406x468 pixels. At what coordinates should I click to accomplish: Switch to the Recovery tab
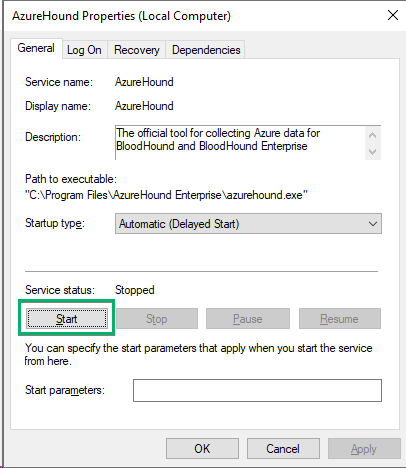tap(137, 50)
